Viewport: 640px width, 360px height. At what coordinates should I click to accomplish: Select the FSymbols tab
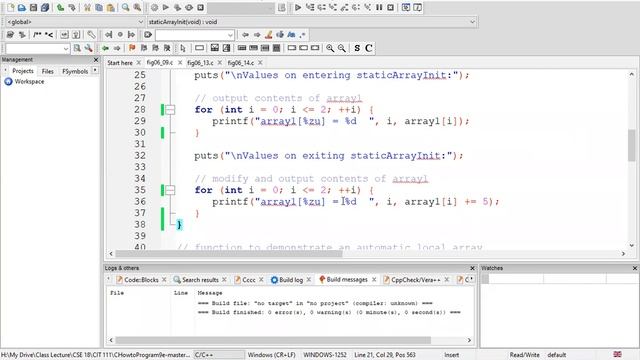pos(75,71)
